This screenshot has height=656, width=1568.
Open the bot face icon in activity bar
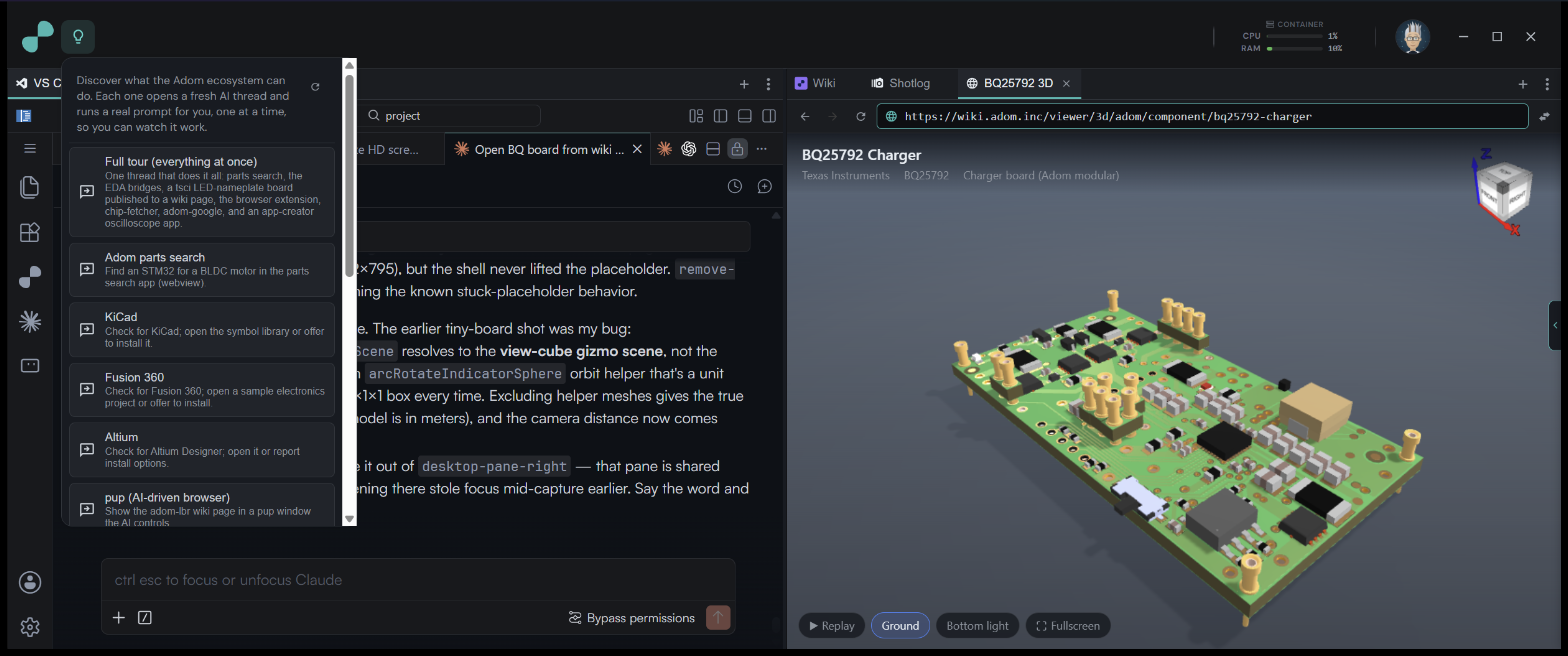pyautogui.click(x=30, y=365)
